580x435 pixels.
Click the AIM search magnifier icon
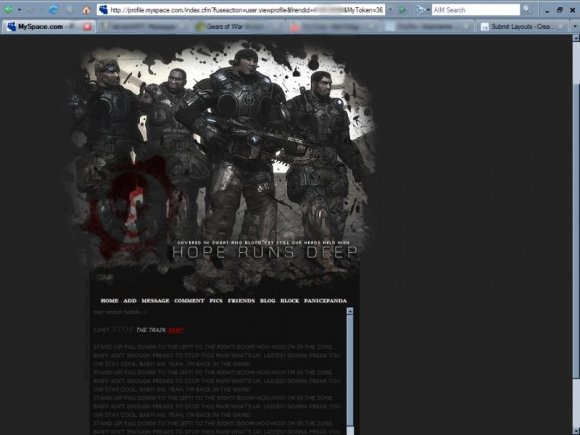tap(527, 10)
